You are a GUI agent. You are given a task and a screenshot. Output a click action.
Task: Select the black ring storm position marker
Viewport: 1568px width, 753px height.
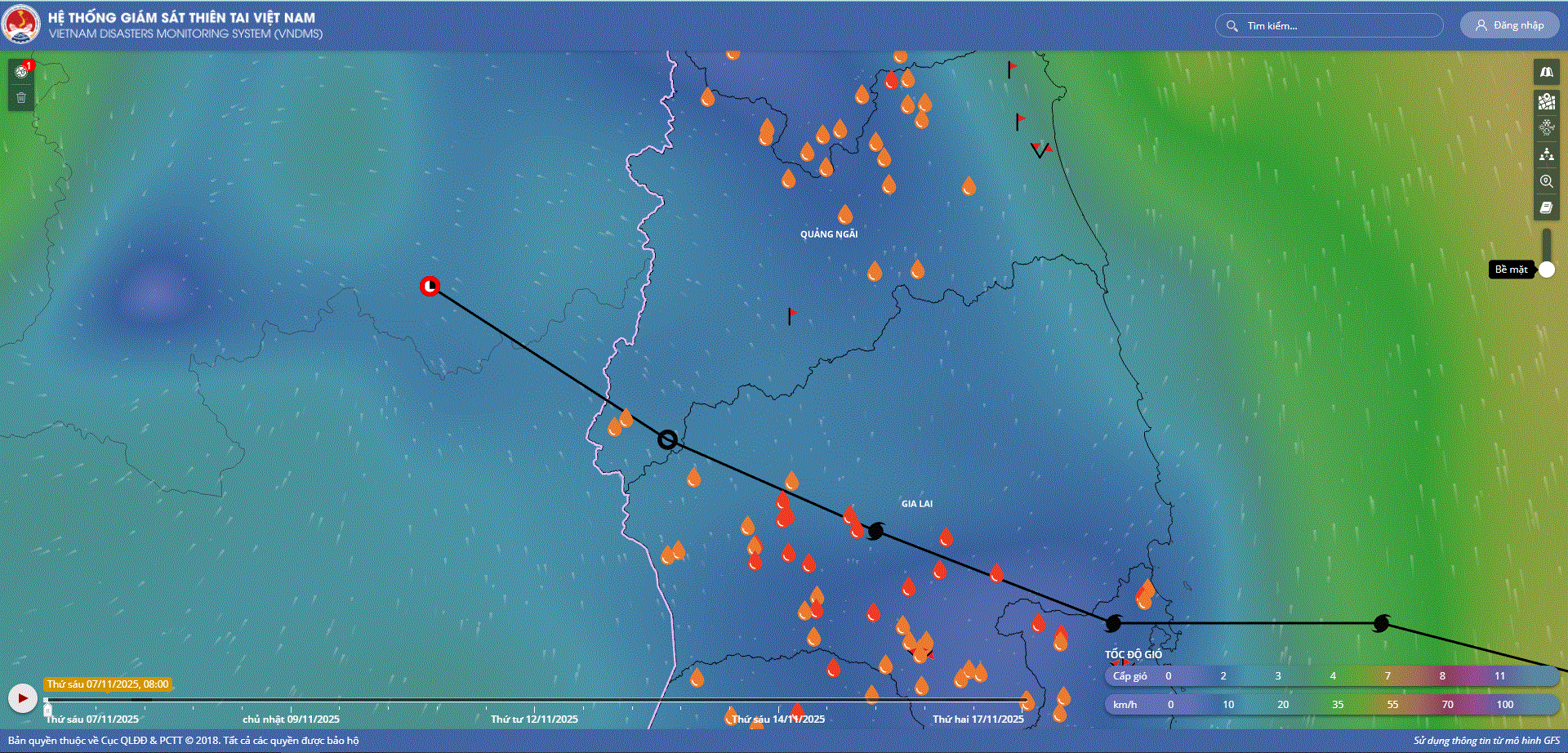(667, 440)
